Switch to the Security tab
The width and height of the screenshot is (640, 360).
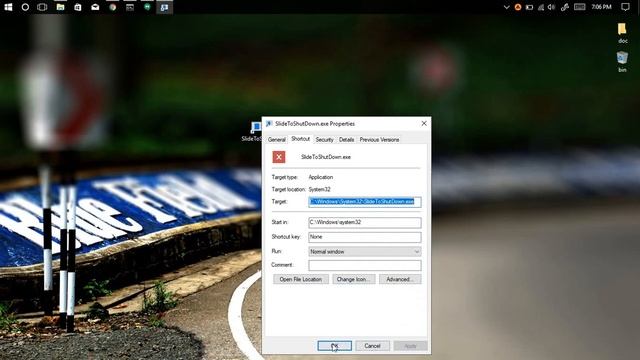pyautogui.click(x=324, y=140)
